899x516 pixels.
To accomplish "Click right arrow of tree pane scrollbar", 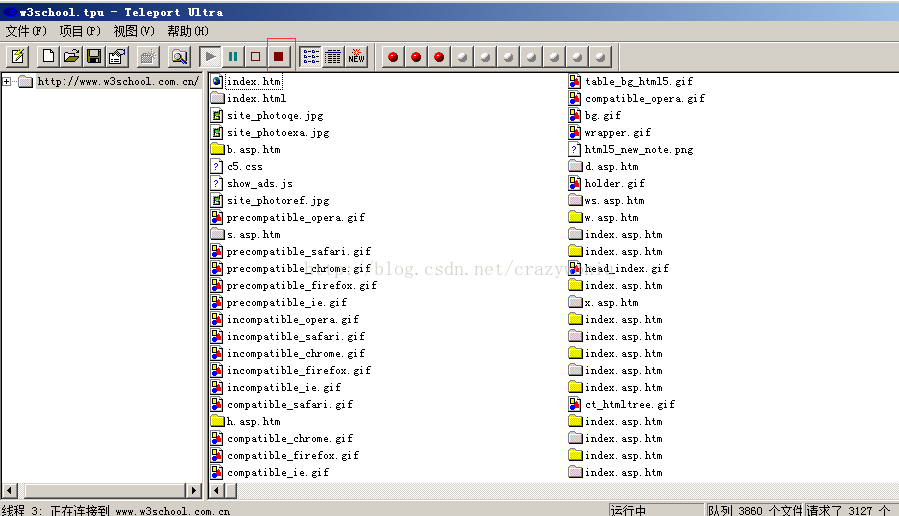I will coord(194,490).
